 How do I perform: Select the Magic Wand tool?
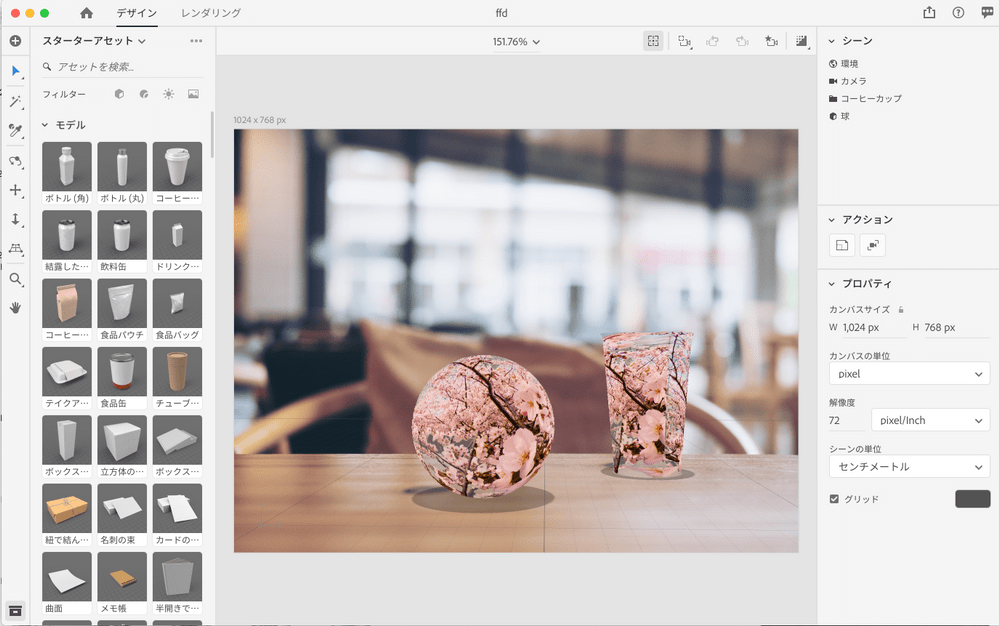(x=15, y=101)
